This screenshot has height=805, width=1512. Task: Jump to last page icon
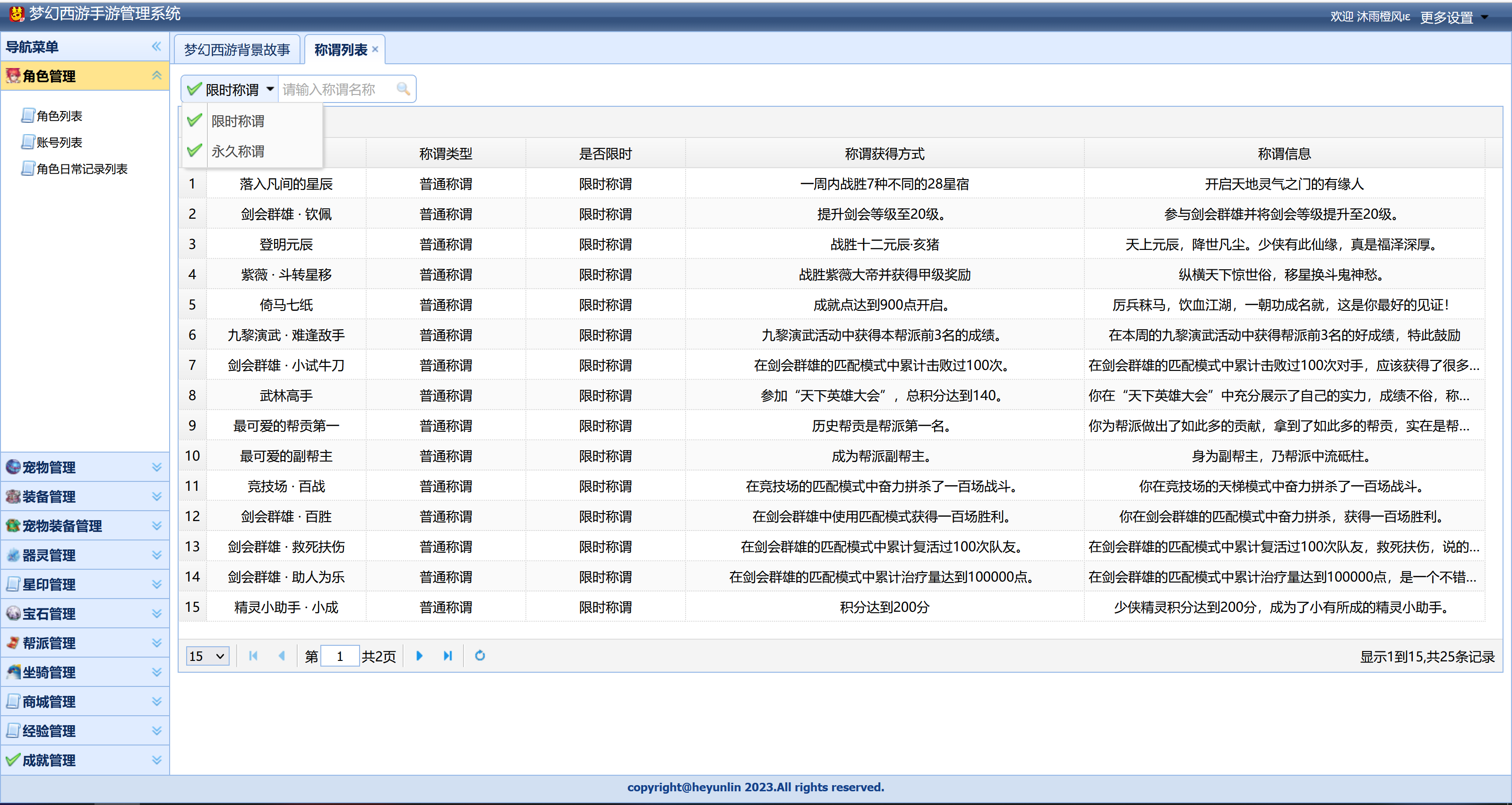(x=448, y=655)
